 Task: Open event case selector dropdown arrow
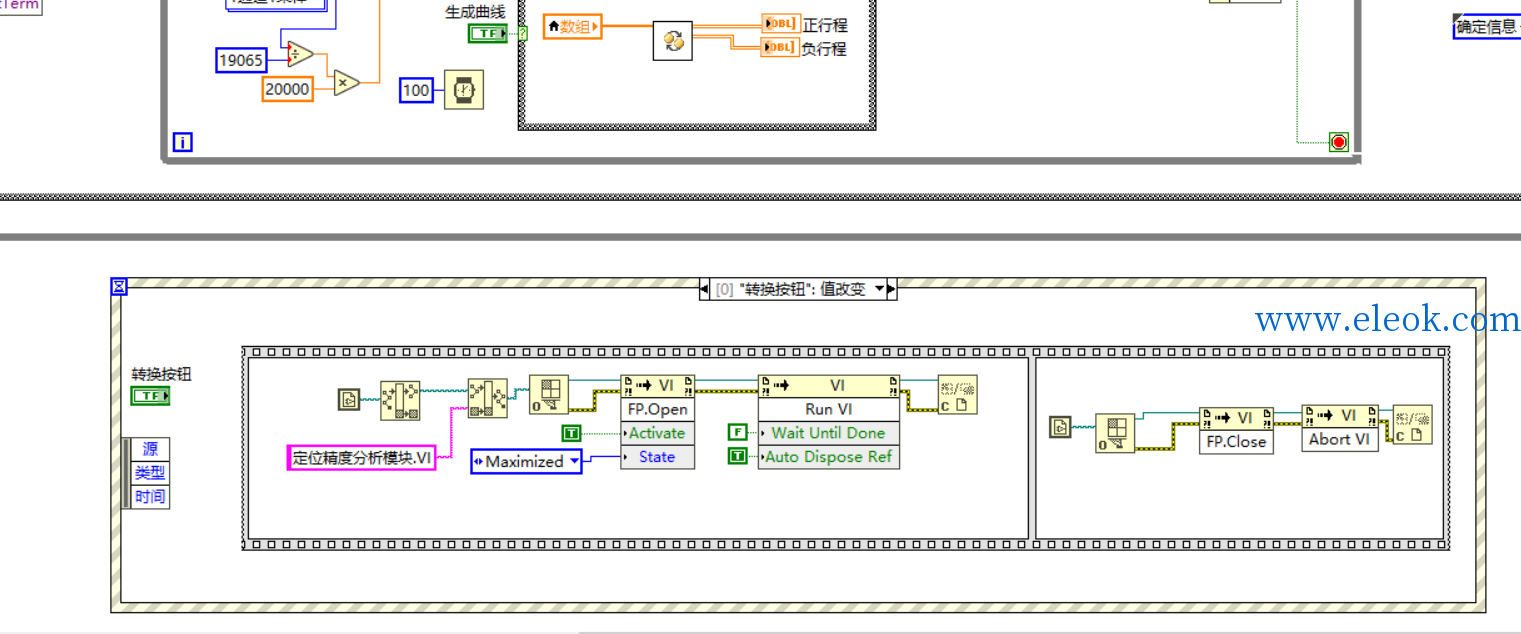click(x=879, y=289)
